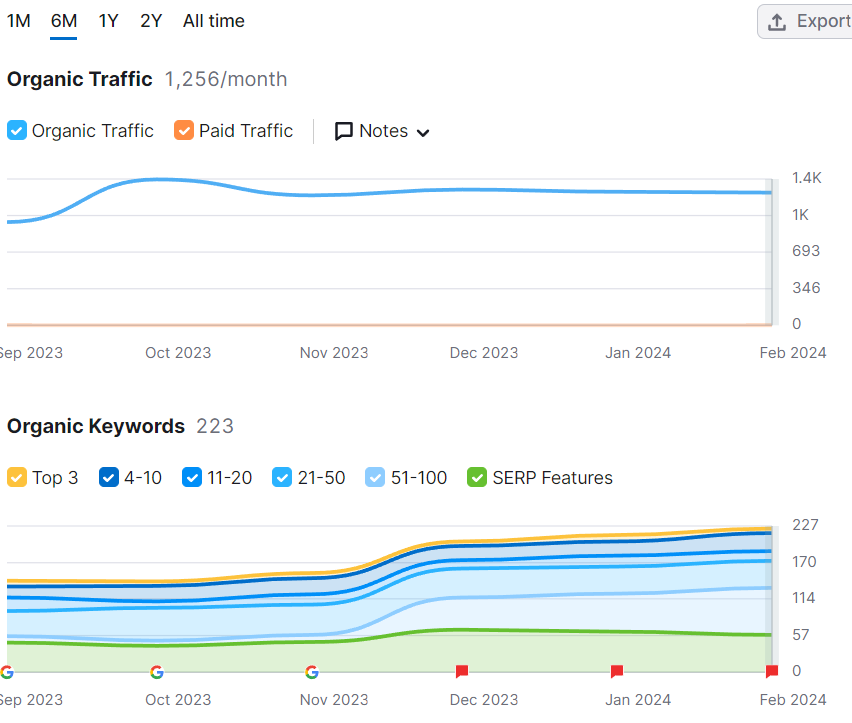Click the red flag note at Feb 2024

(x=772, y=671)
